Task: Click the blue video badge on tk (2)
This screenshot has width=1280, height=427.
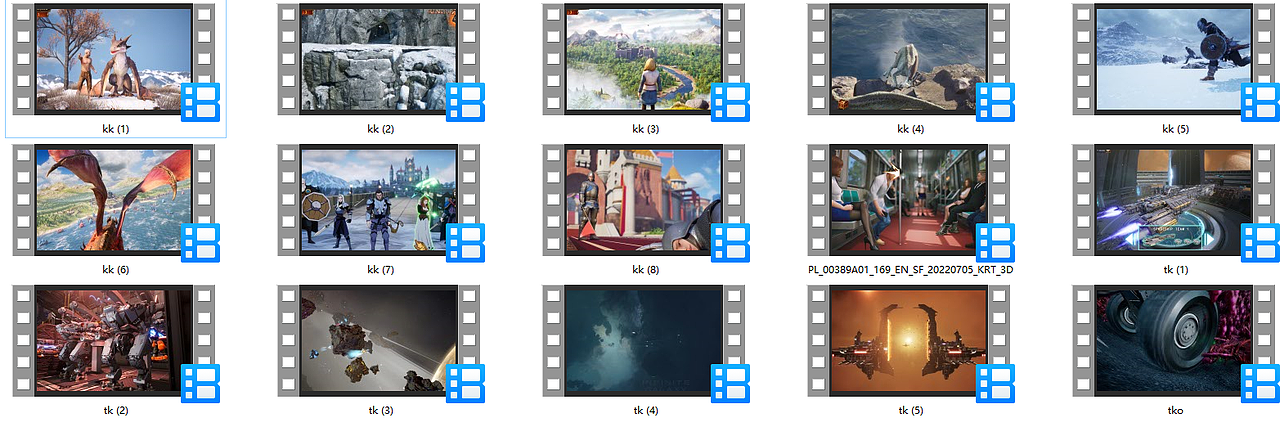Action: coord(200,383)
